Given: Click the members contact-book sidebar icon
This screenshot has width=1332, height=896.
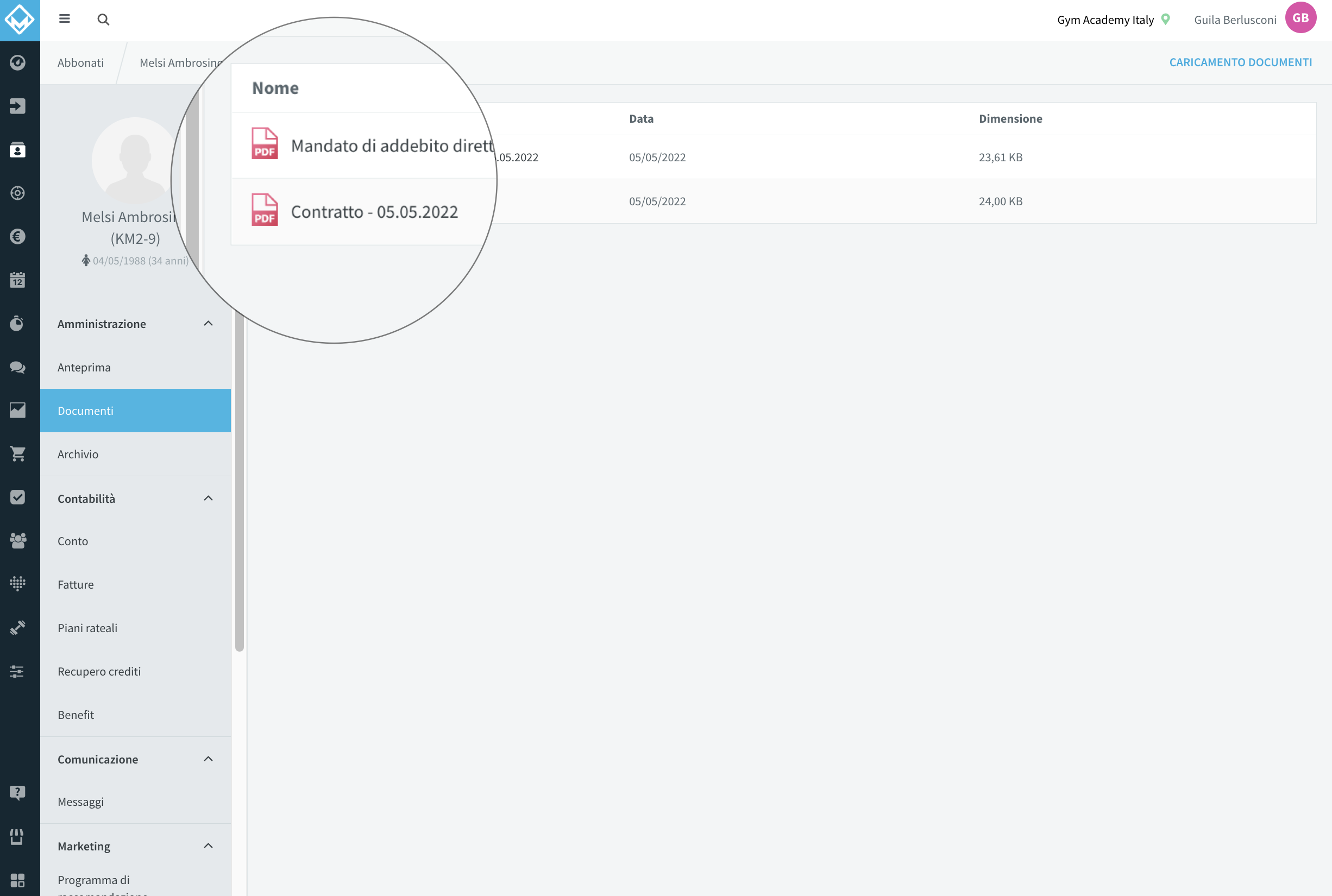Looking at the screenshot, I should (x=18, y=150).
